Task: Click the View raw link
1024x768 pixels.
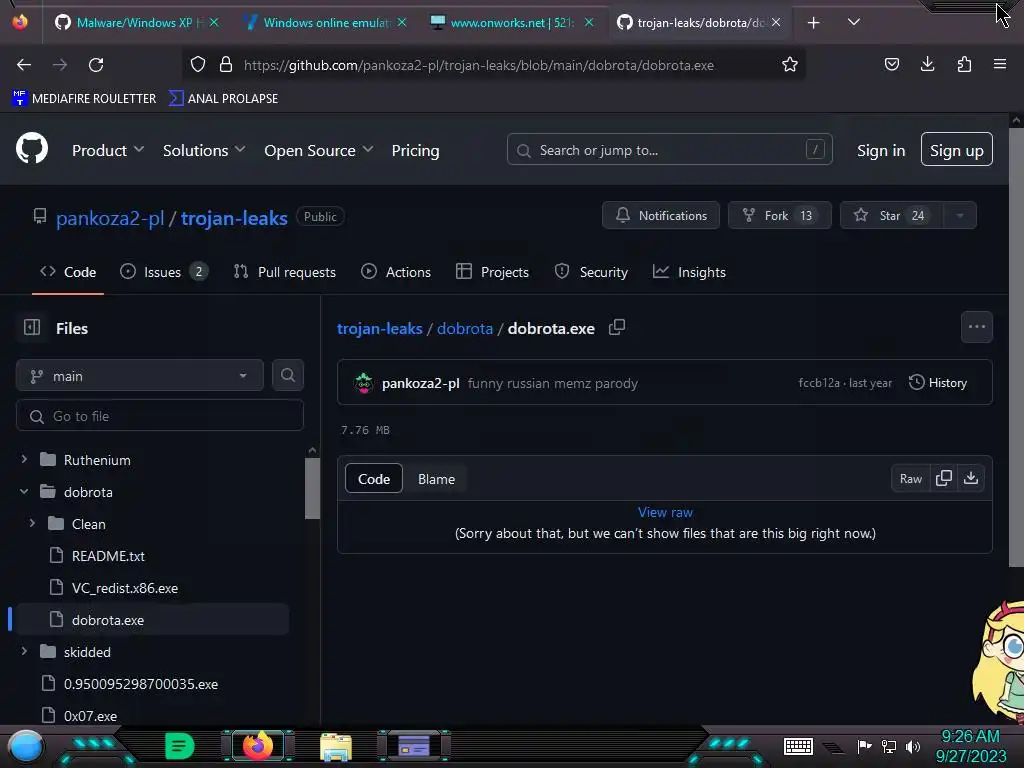Action: pos(665,512)
